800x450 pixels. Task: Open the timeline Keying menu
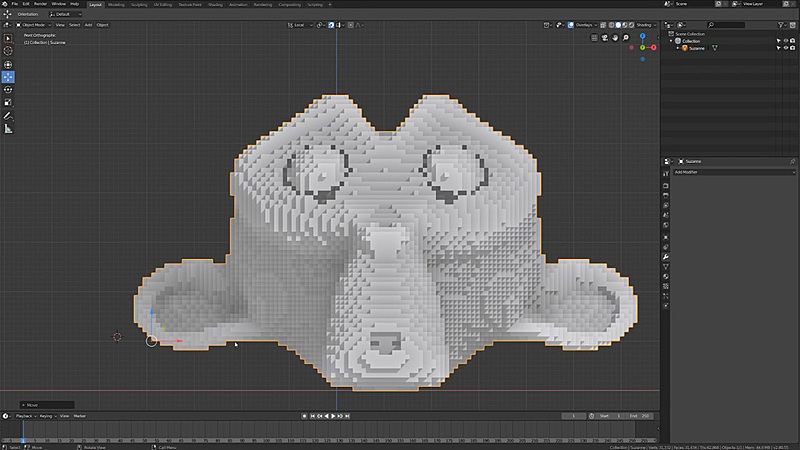(47, 416)
